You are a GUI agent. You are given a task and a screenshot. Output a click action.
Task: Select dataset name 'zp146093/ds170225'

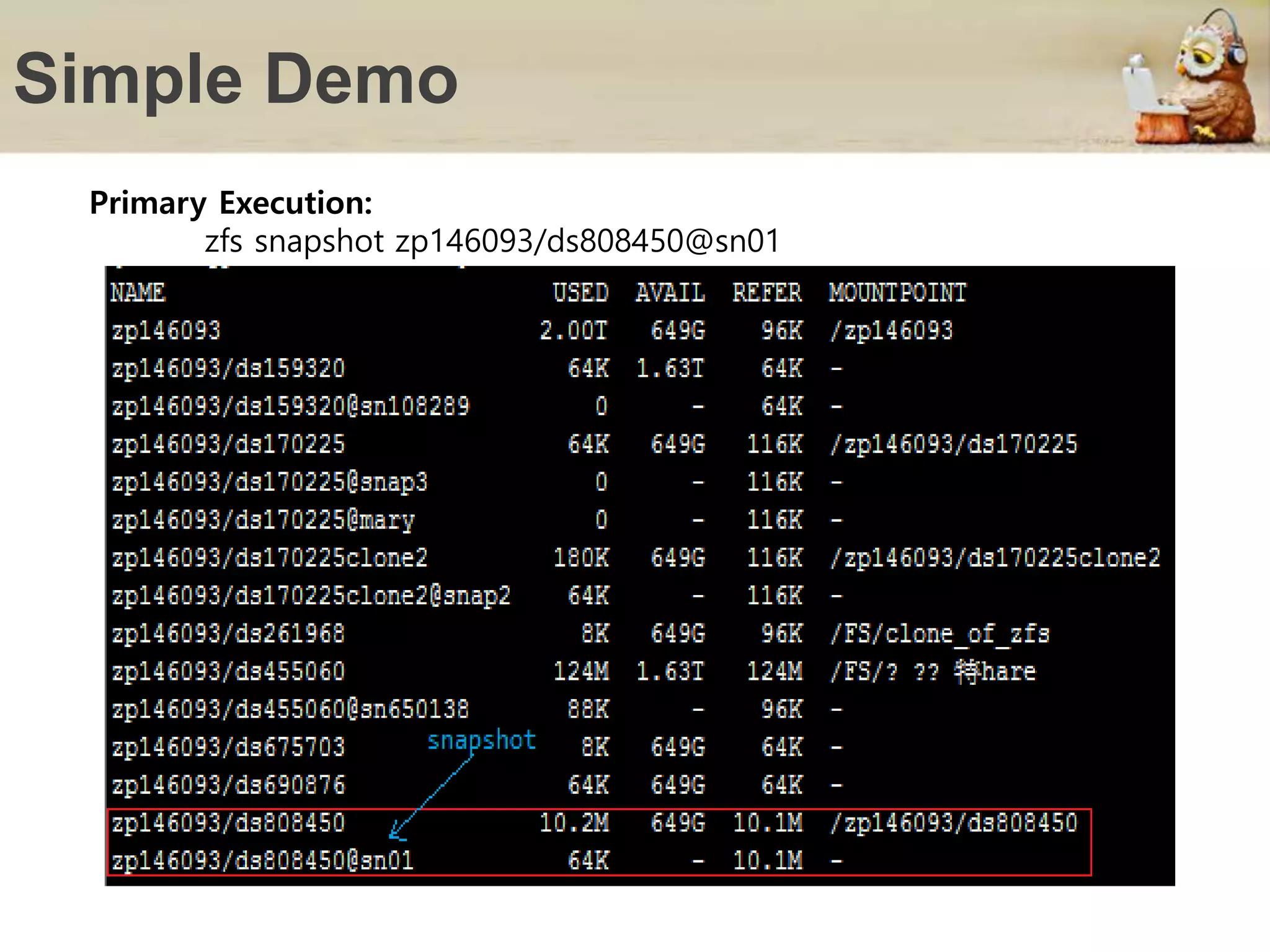tap(228, 444)
